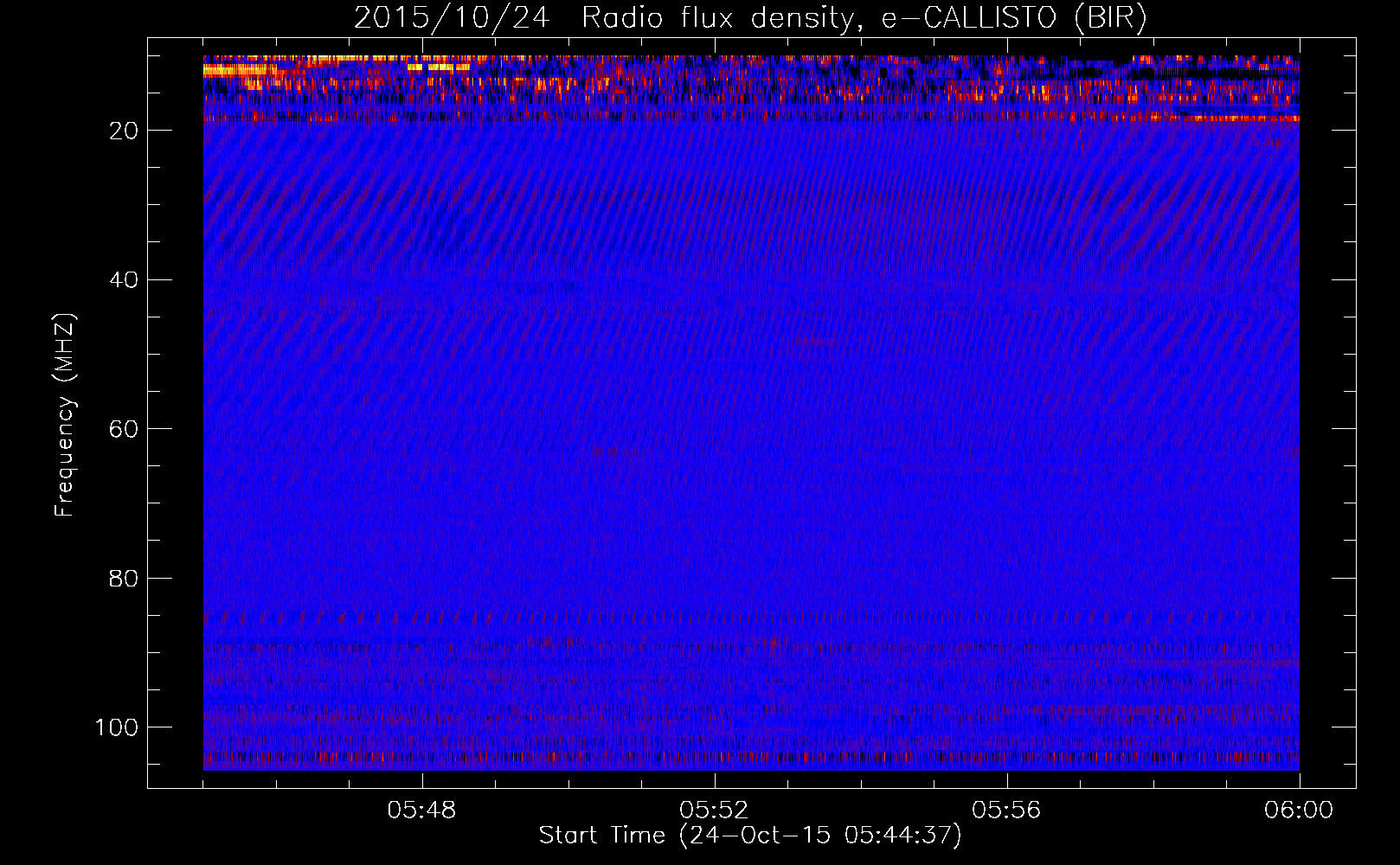Screen dimensions: 1400x865
Task: Click the 100 MHz frequency tick label
Action: [x=117, y=727]
